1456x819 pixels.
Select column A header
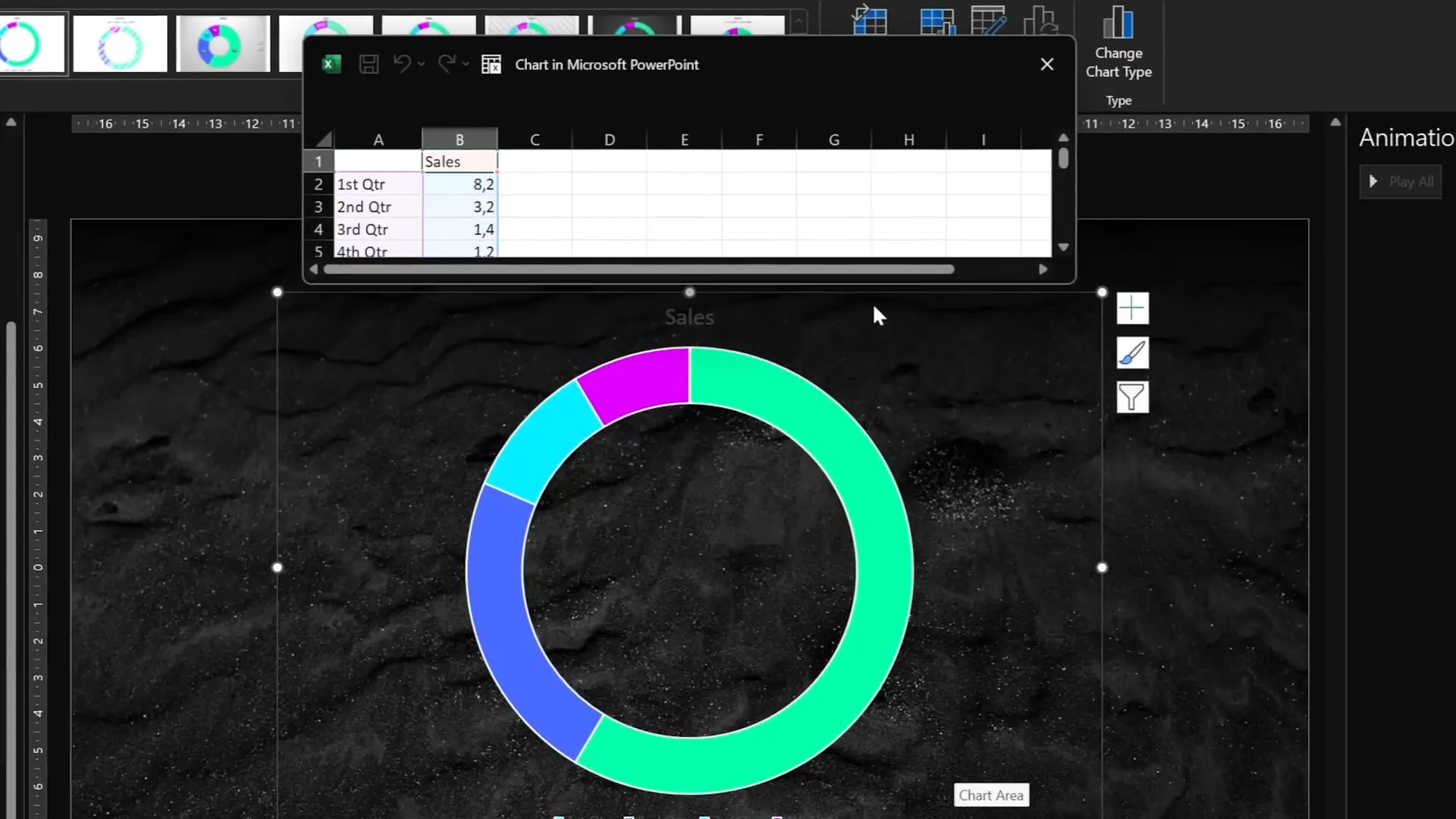click(x=378, y=140)
